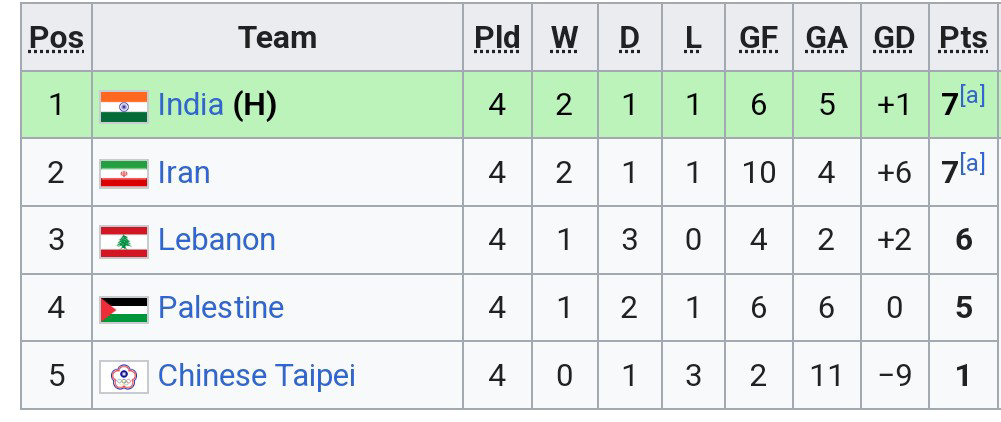Click the India flag icon

124,106
